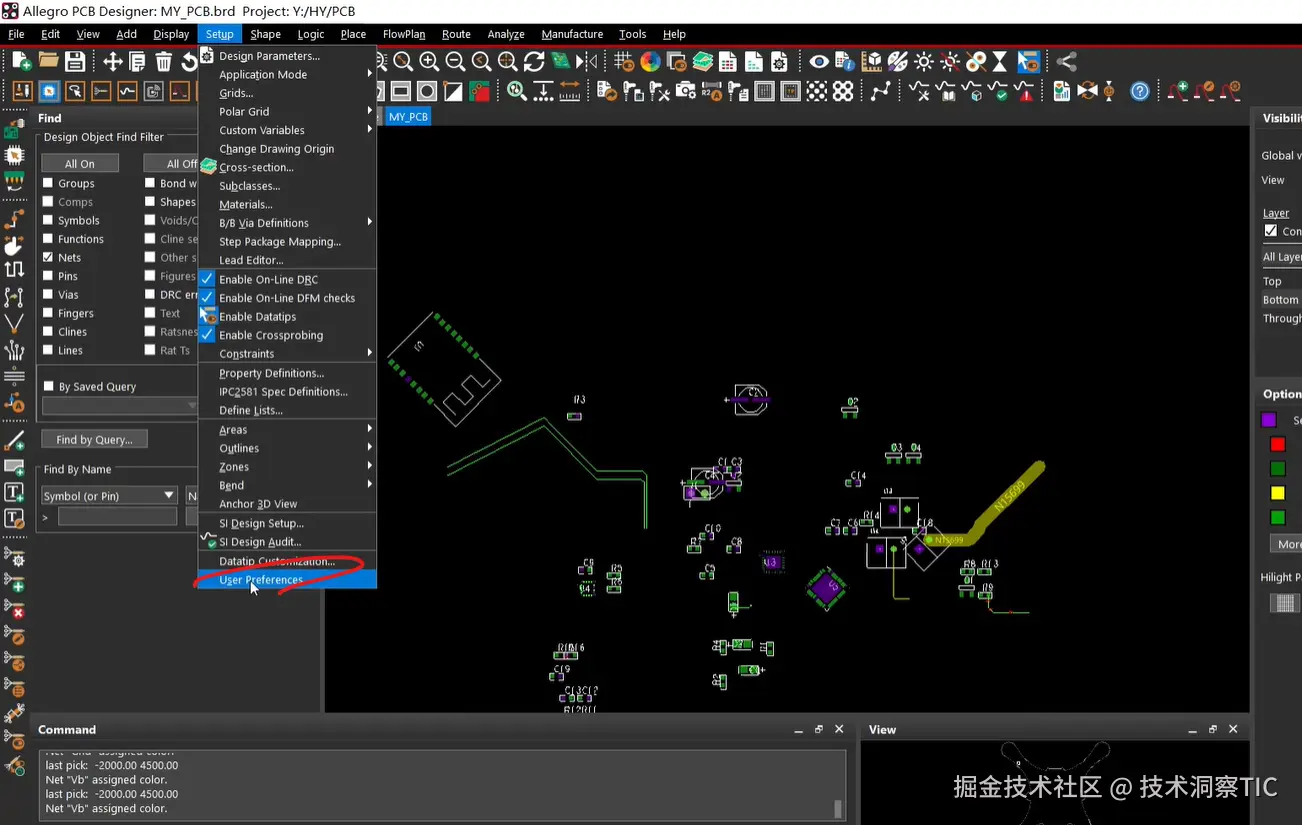Open the Manufacture menu
This screenshot has height=825, width=1302.
pyautogui.click(x=572, y=34)
